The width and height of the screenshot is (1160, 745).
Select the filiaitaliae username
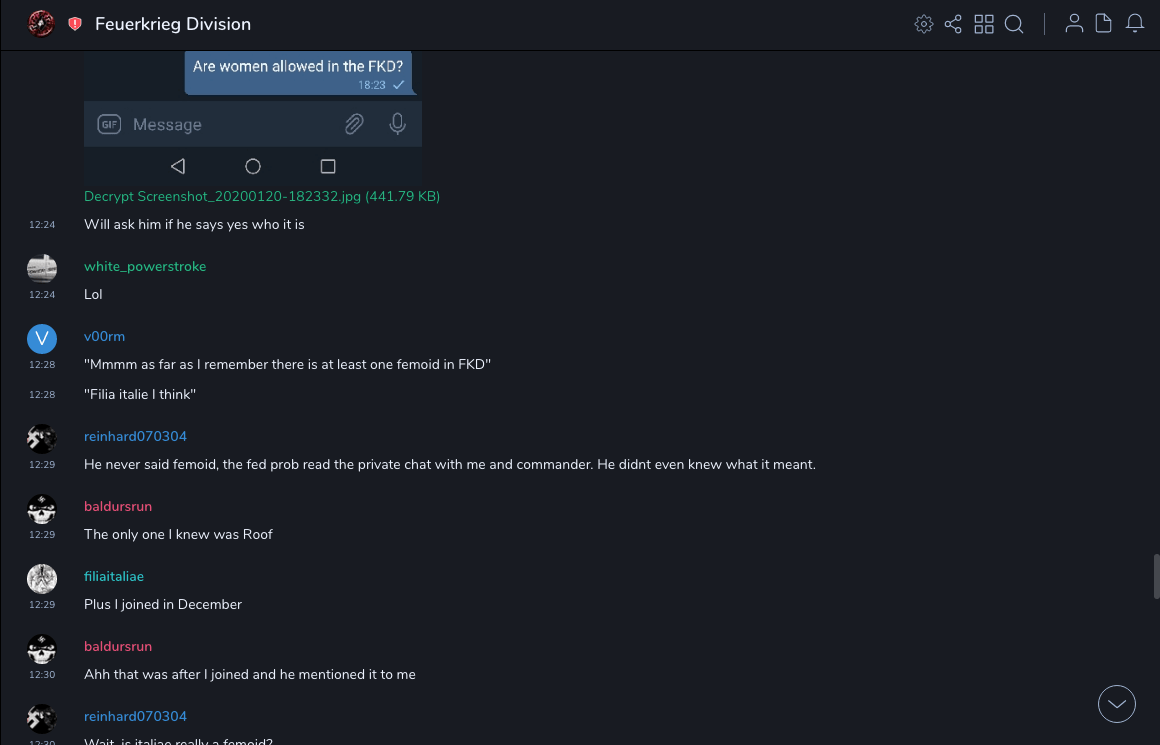114,577
